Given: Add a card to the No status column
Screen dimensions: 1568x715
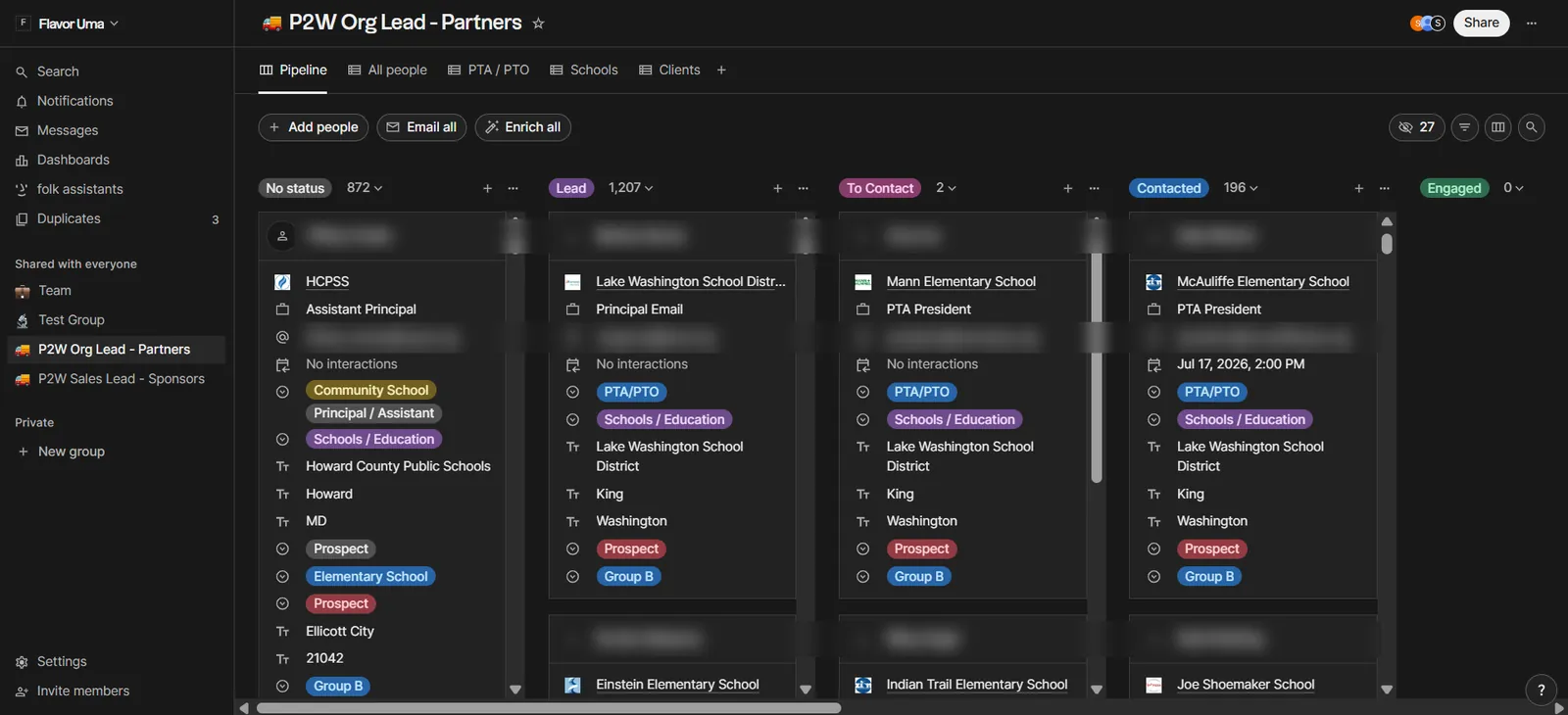Looking at the screenshot, I should pos(487,188).
